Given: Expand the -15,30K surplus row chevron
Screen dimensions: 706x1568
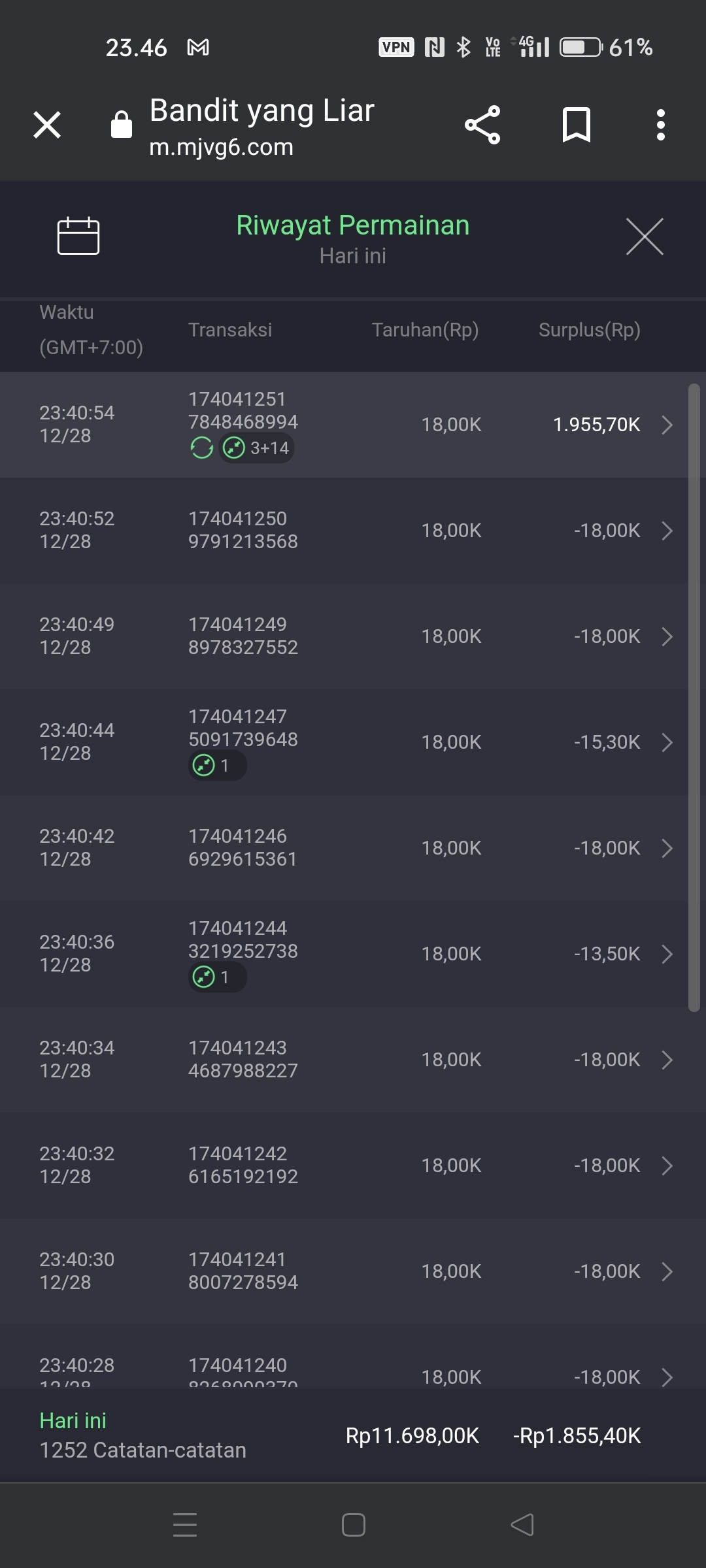Looking at the screenshot, I should pyautogui.click(x=667, y=742).
